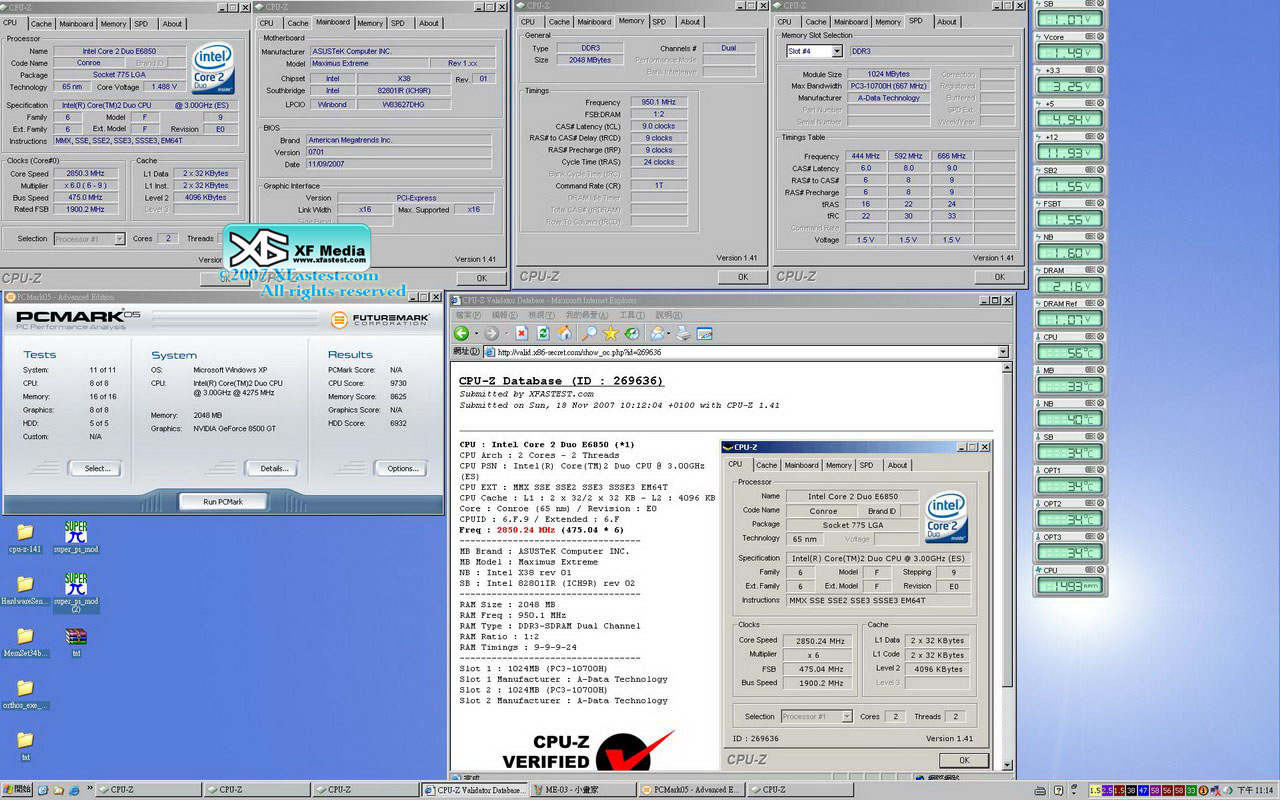This screenshot has height=800, width=1280.
Task: Open the Help (說明) menu in Internet Explorer
Action: pos(669,315)
